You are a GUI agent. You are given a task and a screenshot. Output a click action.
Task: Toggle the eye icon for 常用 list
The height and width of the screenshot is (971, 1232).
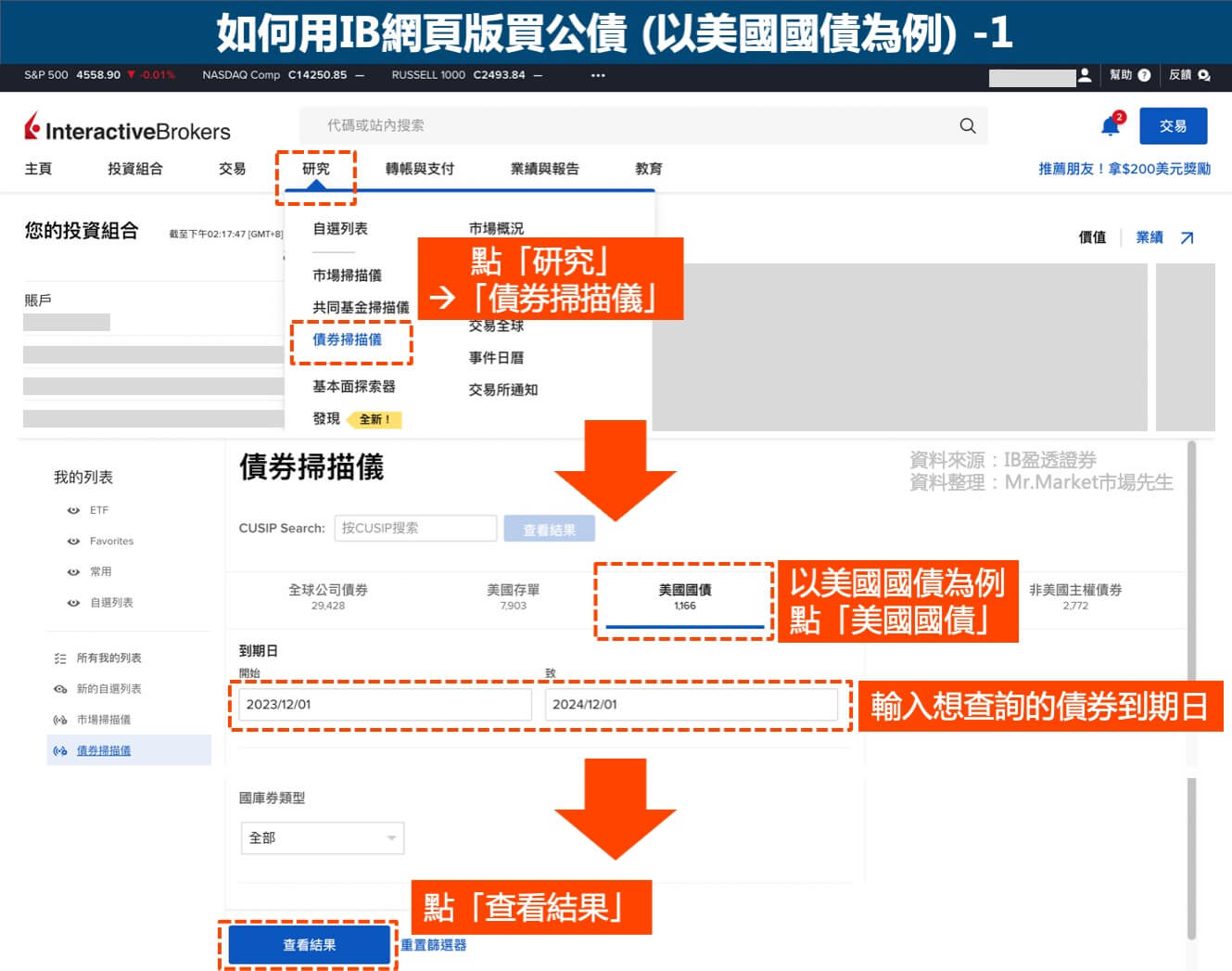tap(73, 571)
